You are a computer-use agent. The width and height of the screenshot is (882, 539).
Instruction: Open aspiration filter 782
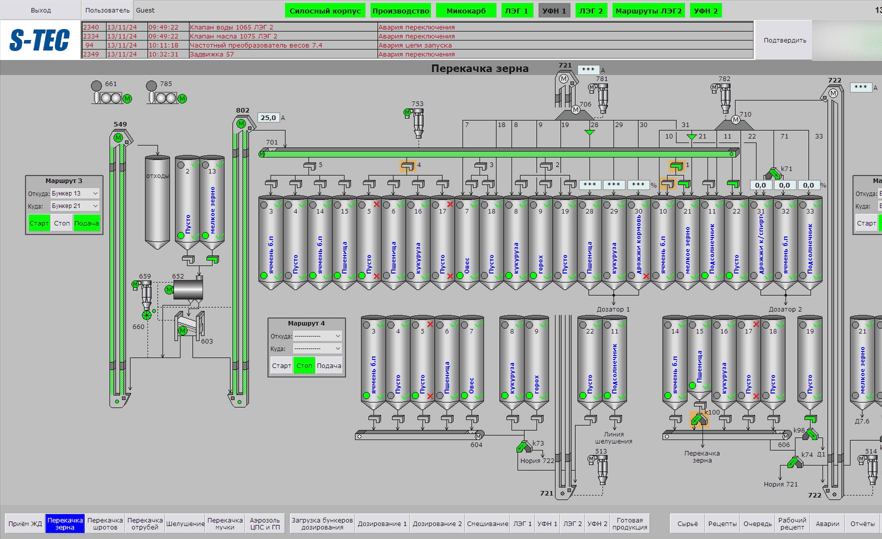tap(722, 97)
